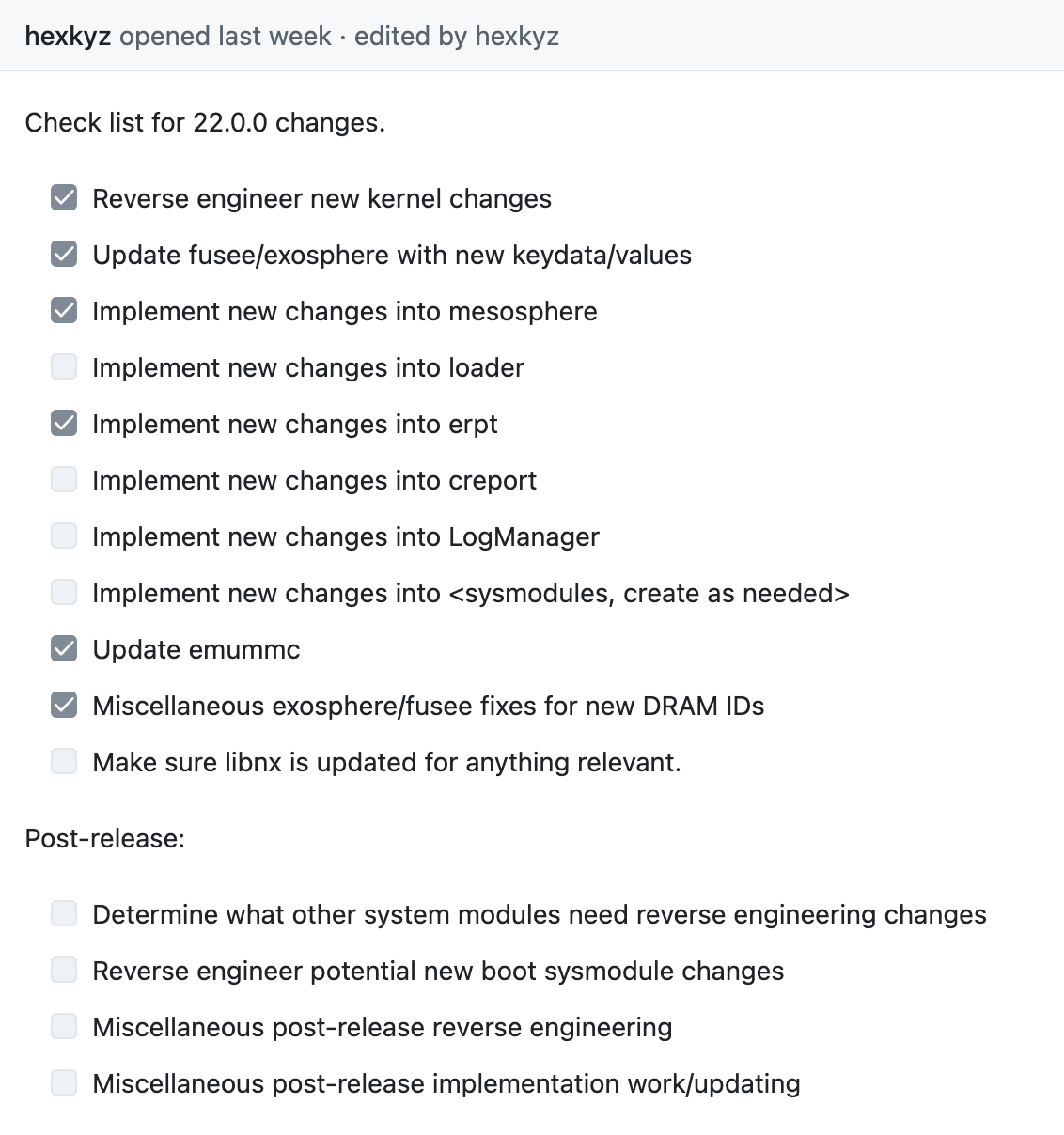Uncheck Reverse engineer new kernel changes checkbox
This screenshot has height=1135, width=1064.
coord(64,198)
